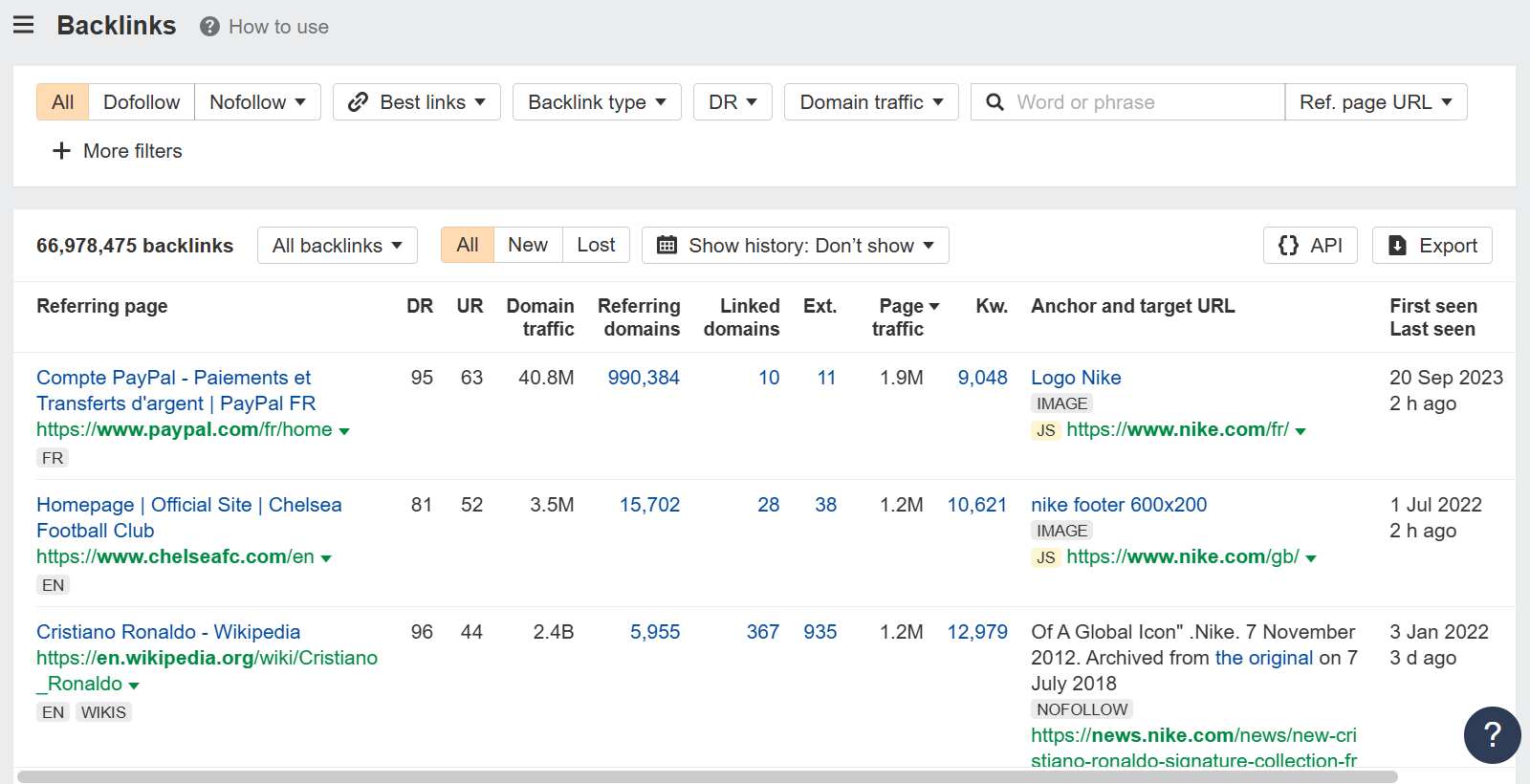
Task: Open the floating help question button
Action: click(1492, 734)
